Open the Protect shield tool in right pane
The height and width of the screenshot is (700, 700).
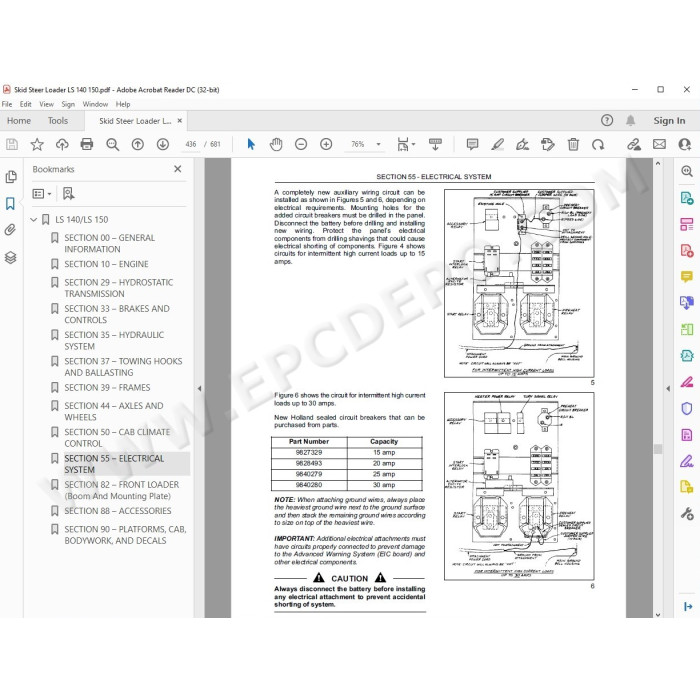(687, 408)
